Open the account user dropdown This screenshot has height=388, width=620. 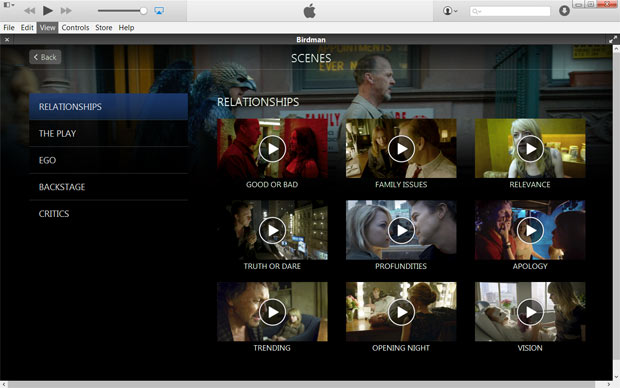point(450,11)
